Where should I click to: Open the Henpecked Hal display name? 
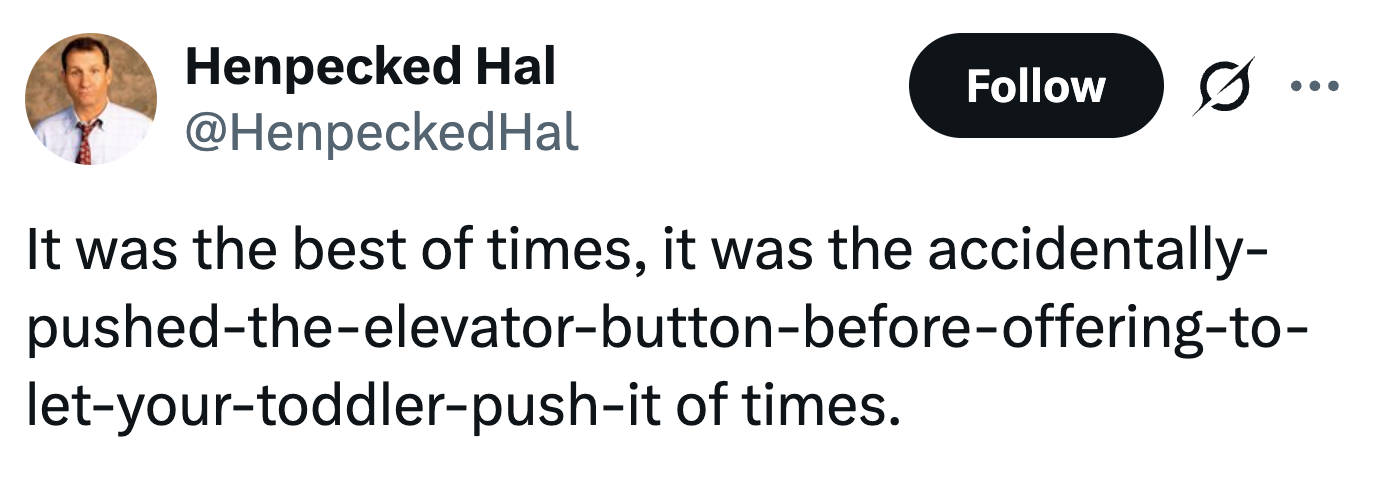coord(370,68)
